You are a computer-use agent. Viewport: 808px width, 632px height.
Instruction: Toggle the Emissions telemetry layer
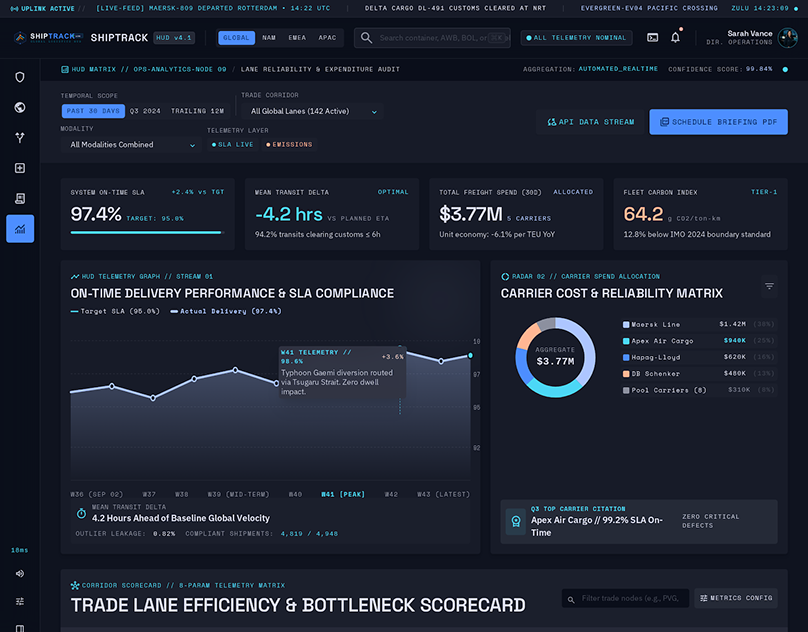(x=289, y=144)
